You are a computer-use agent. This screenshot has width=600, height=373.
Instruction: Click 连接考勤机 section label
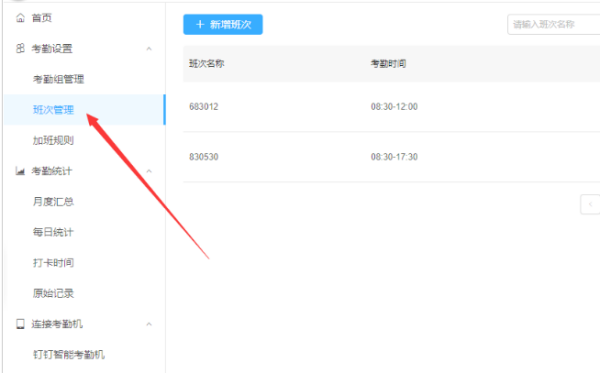click(57, 324)
